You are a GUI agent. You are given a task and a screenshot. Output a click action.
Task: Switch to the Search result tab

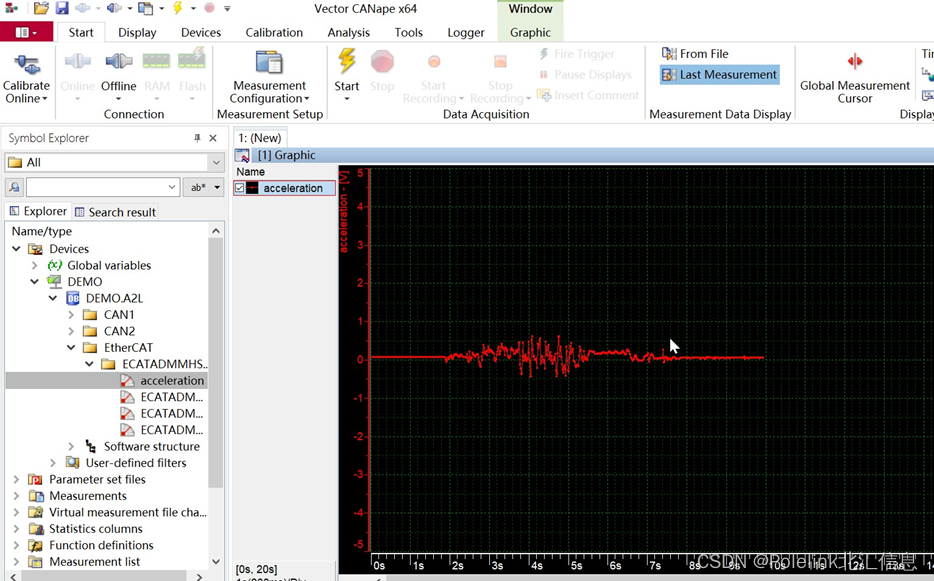pos(116,212)
